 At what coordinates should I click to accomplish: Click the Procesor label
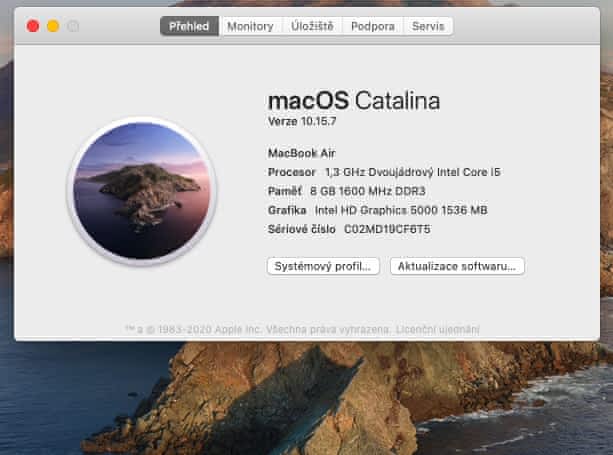pyautogui.click(x=292, y=172)
